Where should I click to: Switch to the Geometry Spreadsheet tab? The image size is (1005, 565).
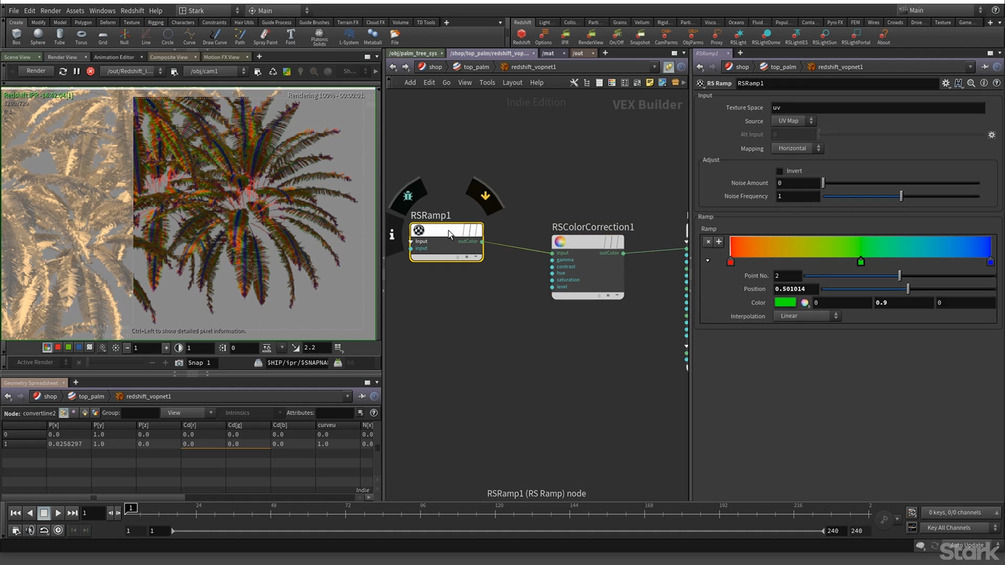click(x=30, y=382)
